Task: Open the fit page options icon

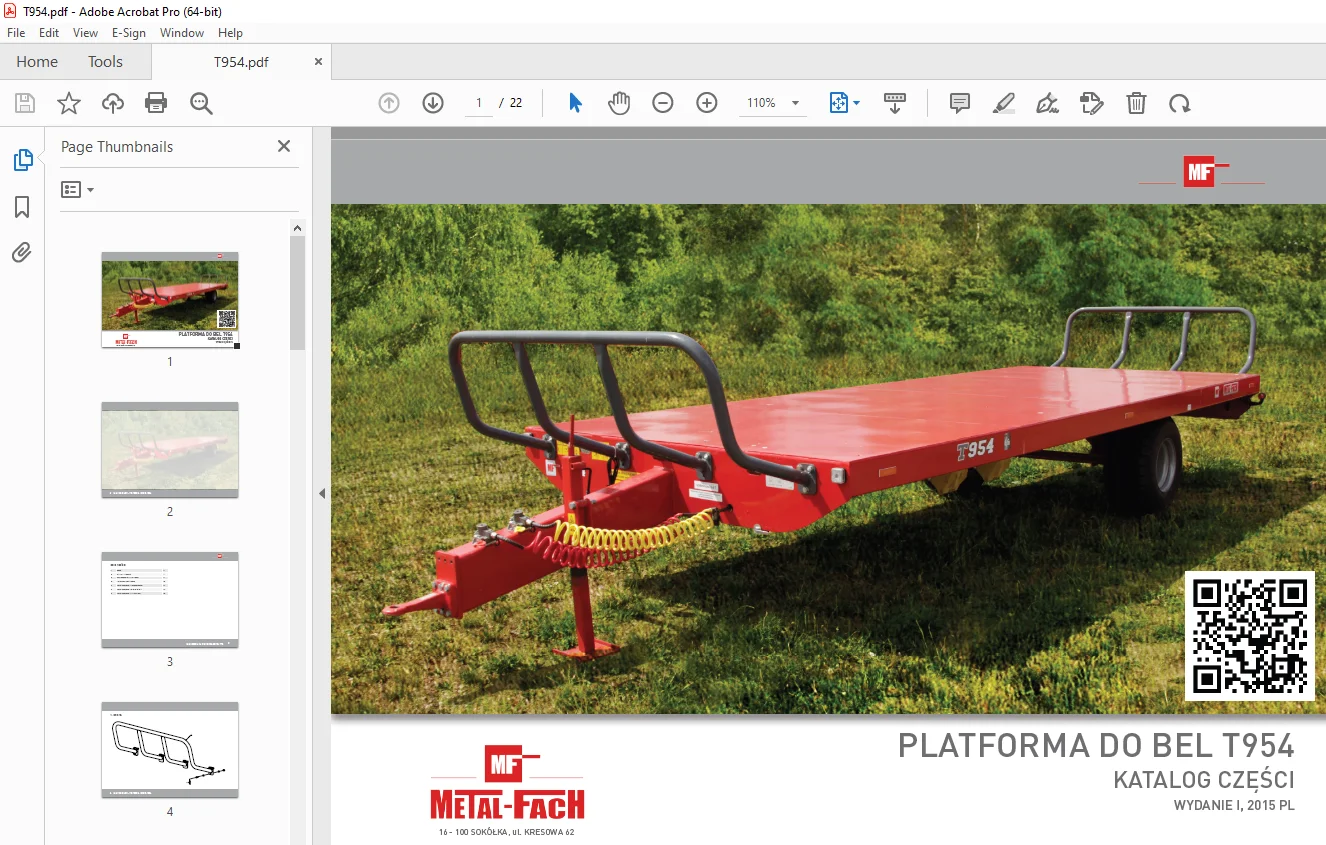Action: click(x=844, y=103)
